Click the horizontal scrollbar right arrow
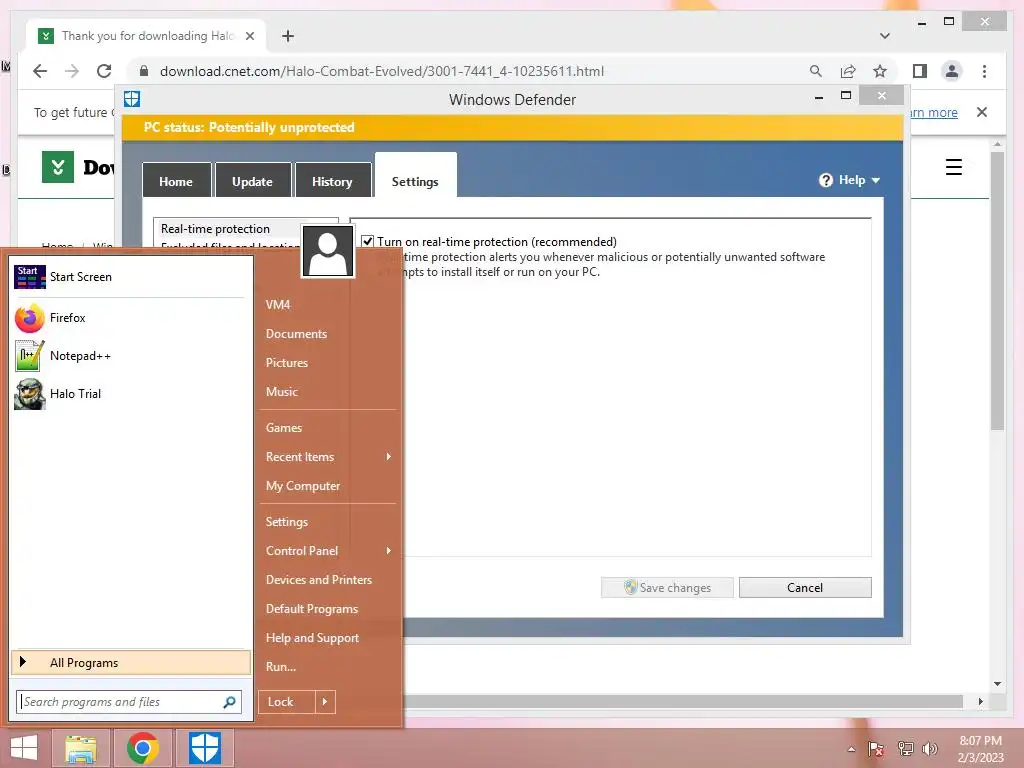This screenshot has height=768, width=1024. click(x=980, y=701)
